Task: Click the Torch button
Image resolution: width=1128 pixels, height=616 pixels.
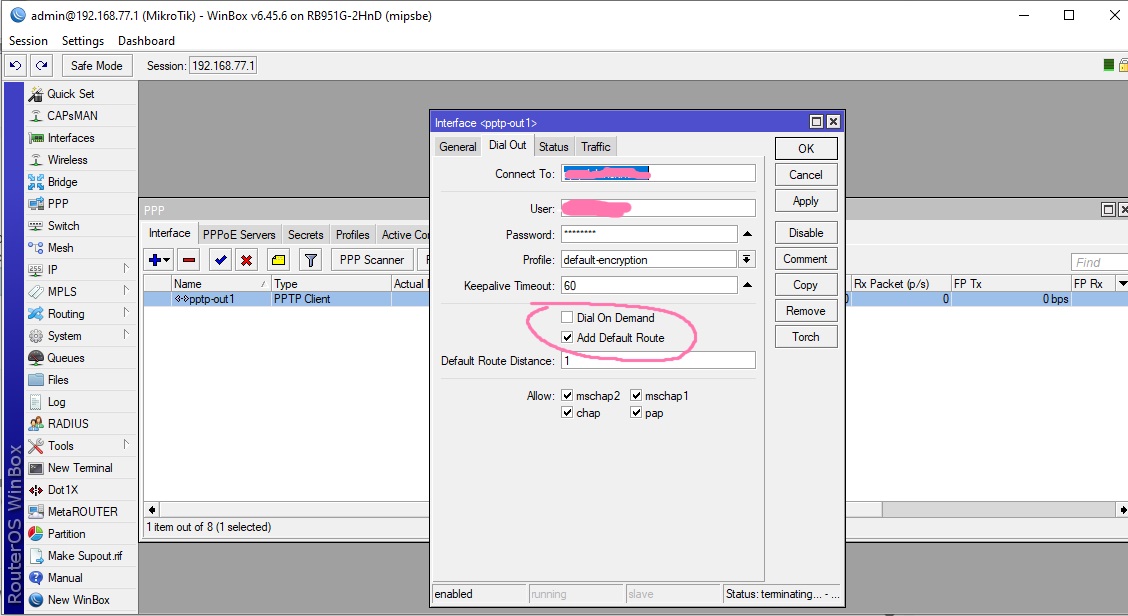Action: (806, 337)
